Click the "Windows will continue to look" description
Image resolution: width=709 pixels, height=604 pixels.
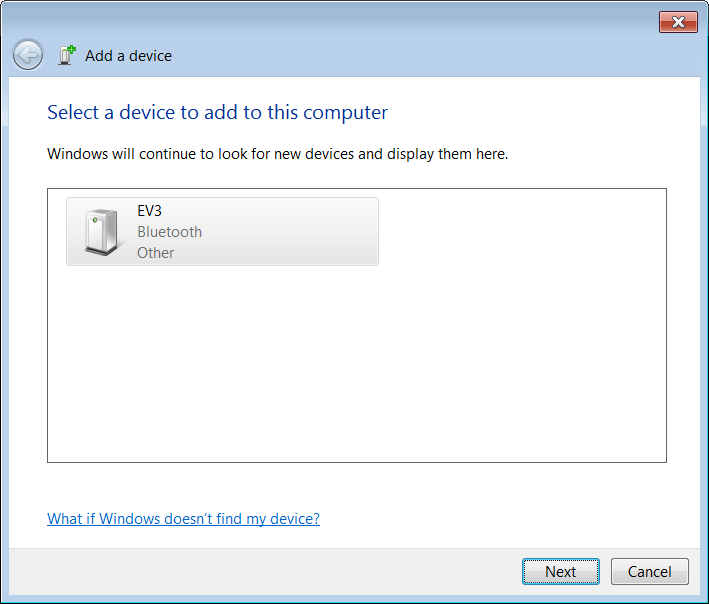pos(277,155)
